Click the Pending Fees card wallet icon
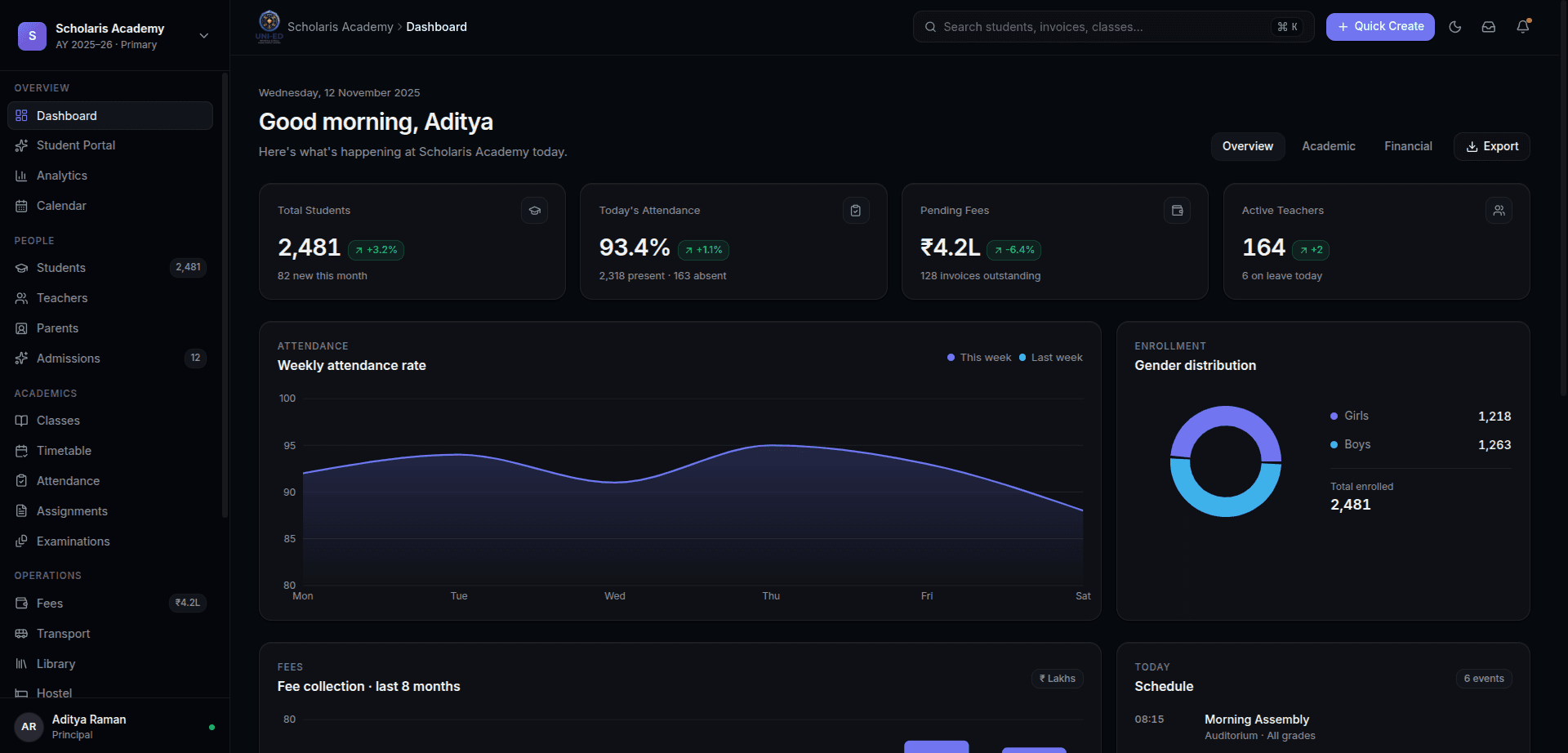This screenshot has height=753, width=1568. [1177, 211]
